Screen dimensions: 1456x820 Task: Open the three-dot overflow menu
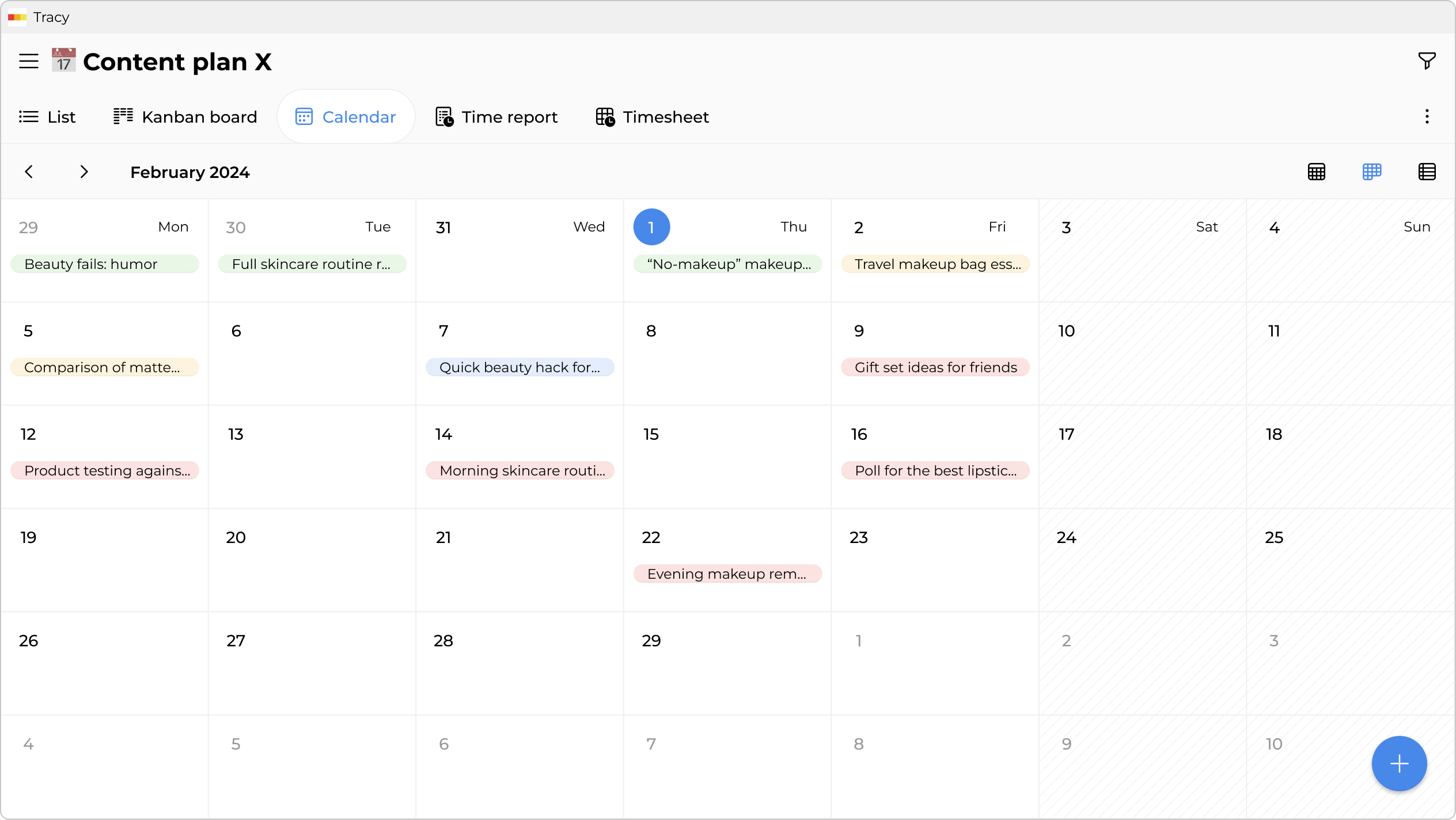[1427, 116]
